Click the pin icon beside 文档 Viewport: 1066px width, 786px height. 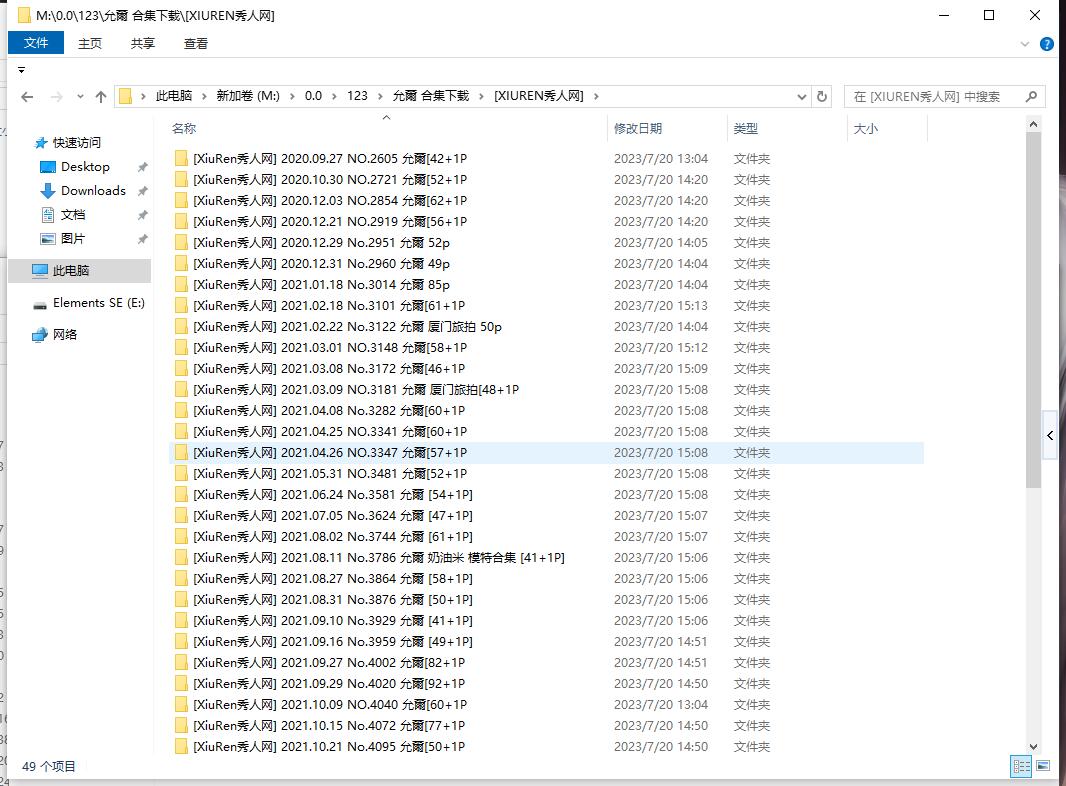click(x=142, y=216)
